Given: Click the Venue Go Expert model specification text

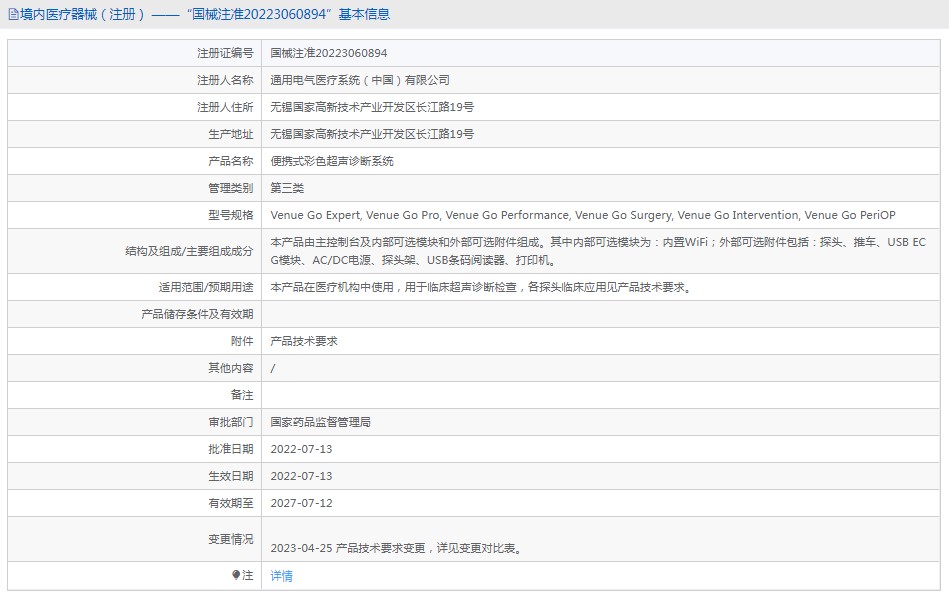Looking at the screenshot, I should pos(583,215).
